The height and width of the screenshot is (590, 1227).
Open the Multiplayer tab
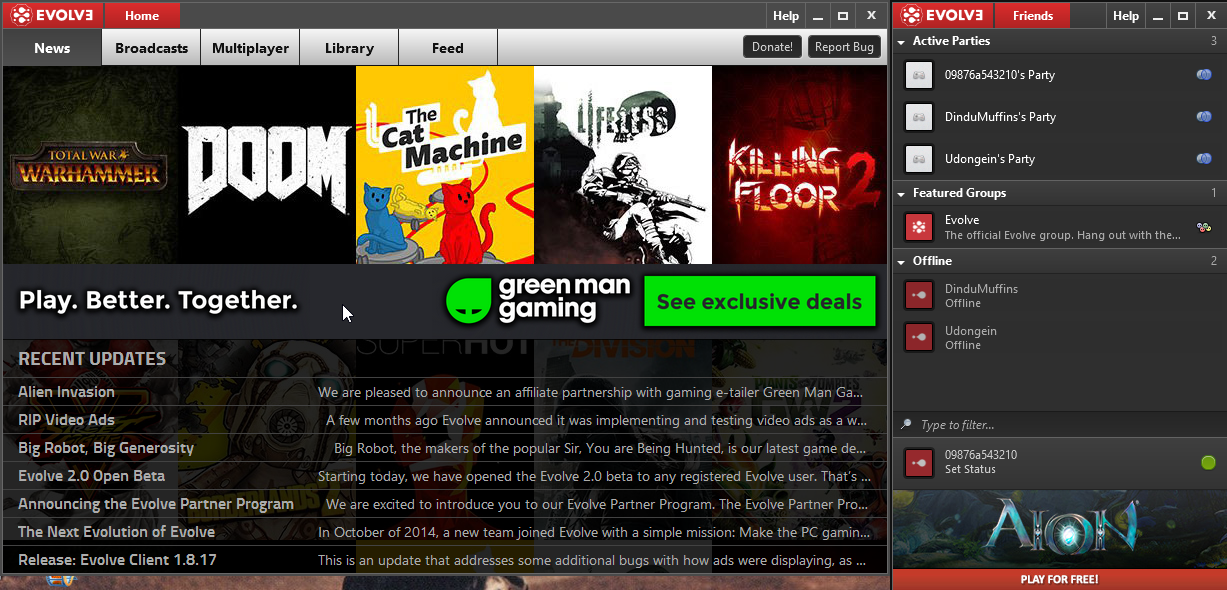(x=250, y=47)
